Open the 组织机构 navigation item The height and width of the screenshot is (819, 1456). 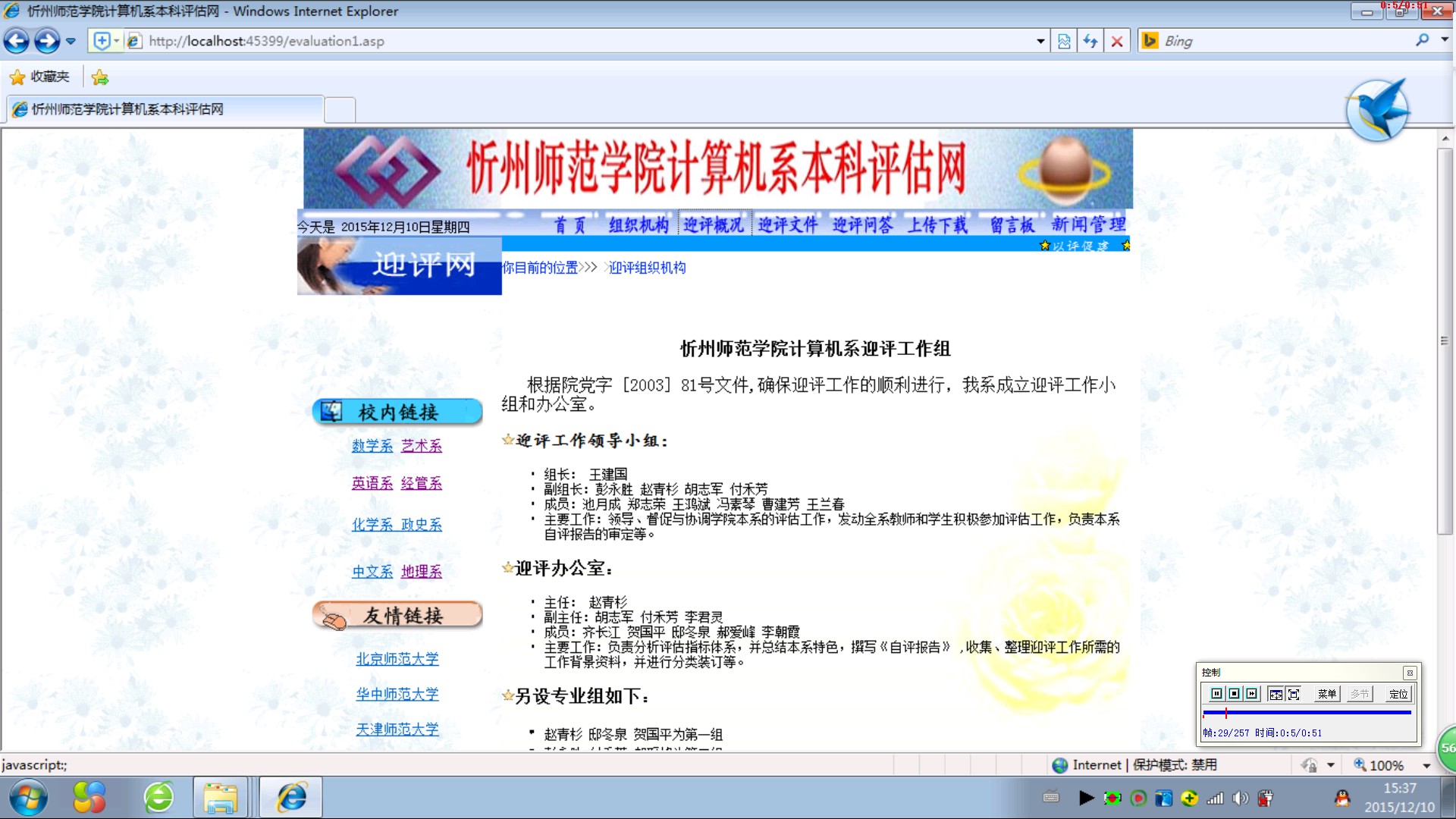[639, 224]
